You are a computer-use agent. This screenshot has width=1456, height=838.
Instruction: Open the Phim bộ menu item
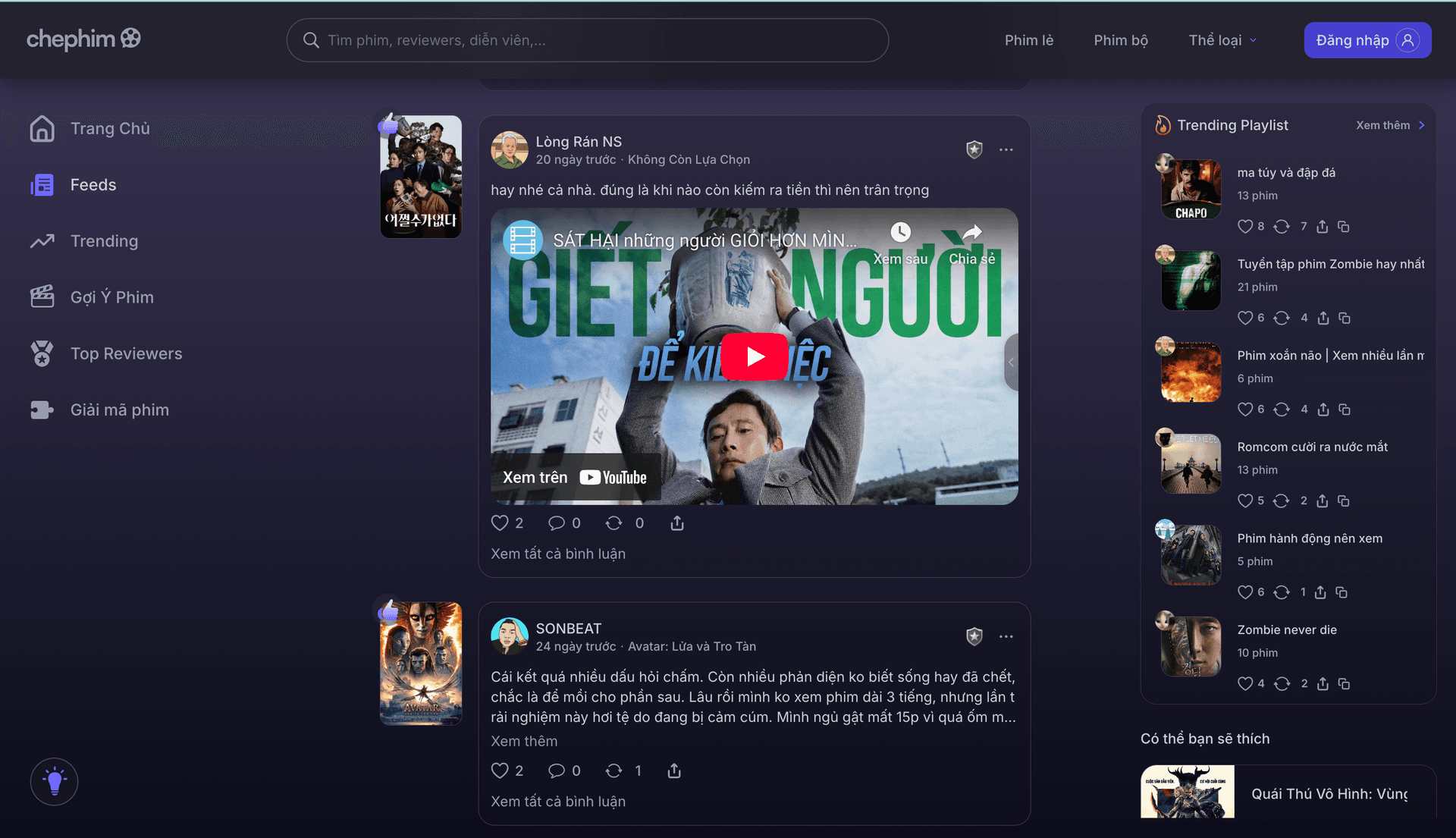pos(1121,40)
